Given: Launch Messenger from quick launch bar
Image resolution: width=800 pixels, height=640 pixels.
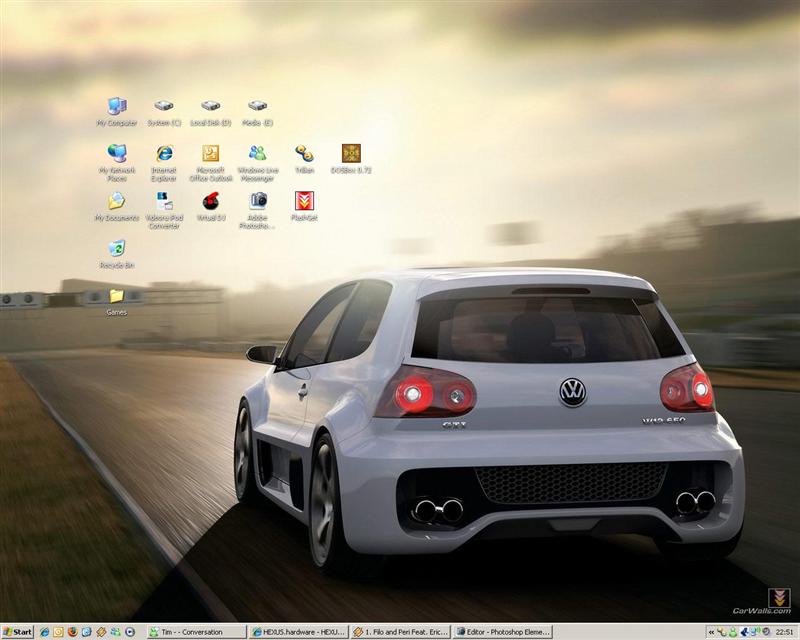Looking at the screenshot, I should click(115, 632).
